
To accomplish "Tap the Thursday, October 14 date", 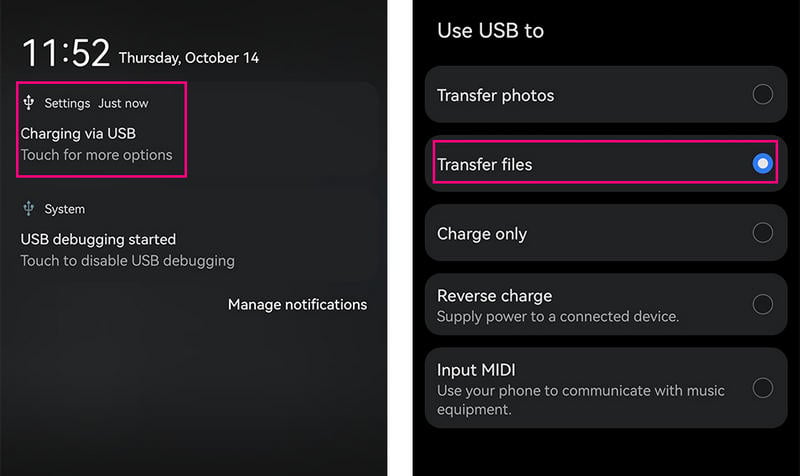I will pyautogui.click(x=188, y=58).
